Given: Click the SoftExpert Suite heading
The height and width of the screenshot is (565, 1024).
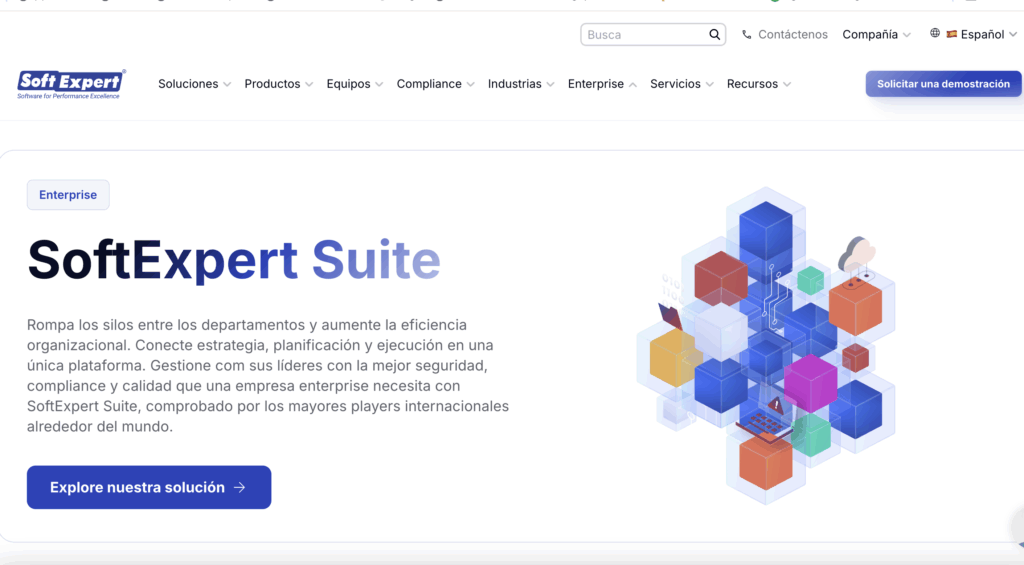Looking at the screenshot, I should coord(234,260).
